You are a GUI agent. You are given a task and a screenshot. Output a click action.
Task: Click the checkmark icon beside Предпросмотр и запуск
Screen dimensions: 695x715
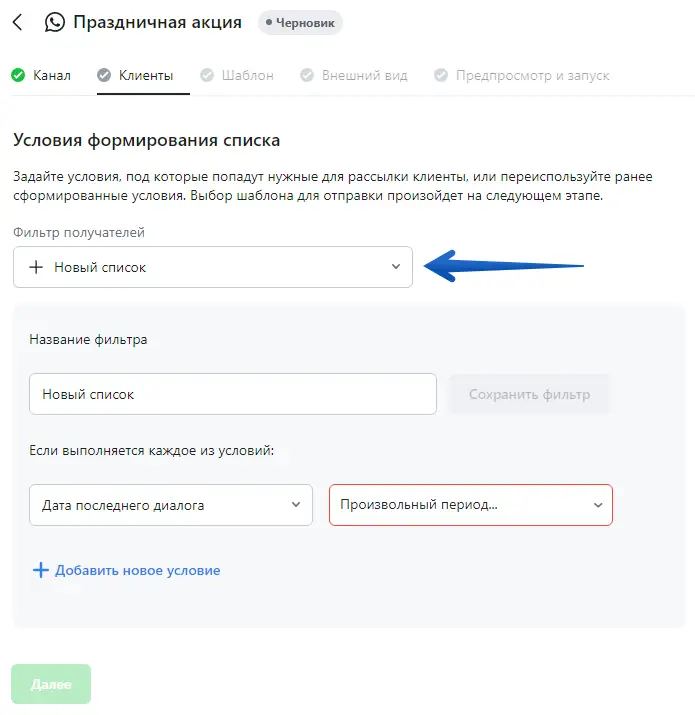tap(441, 75)
